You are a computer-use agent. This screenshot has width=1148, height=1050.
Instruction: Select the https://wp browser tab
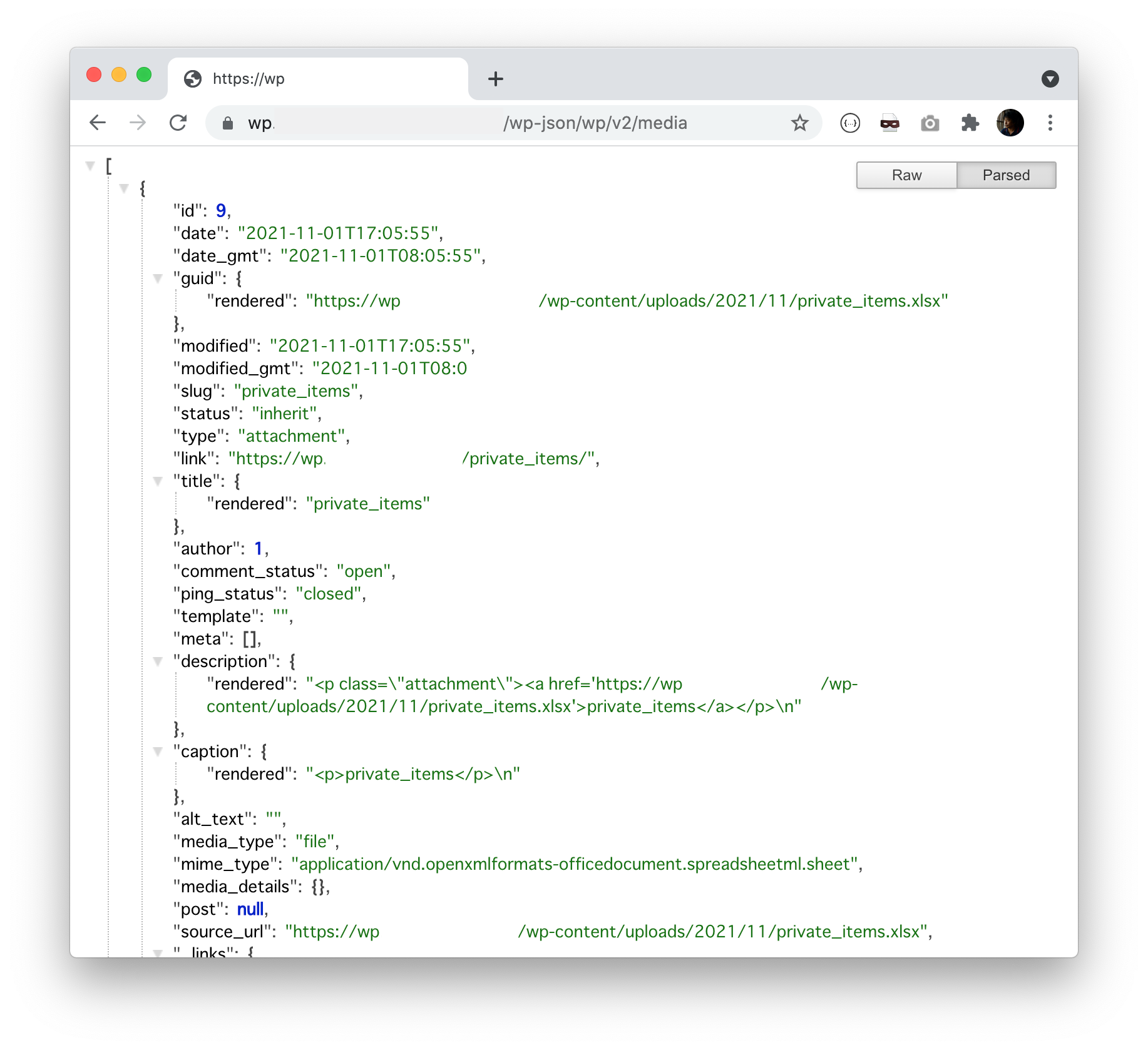tap(318, 79)
